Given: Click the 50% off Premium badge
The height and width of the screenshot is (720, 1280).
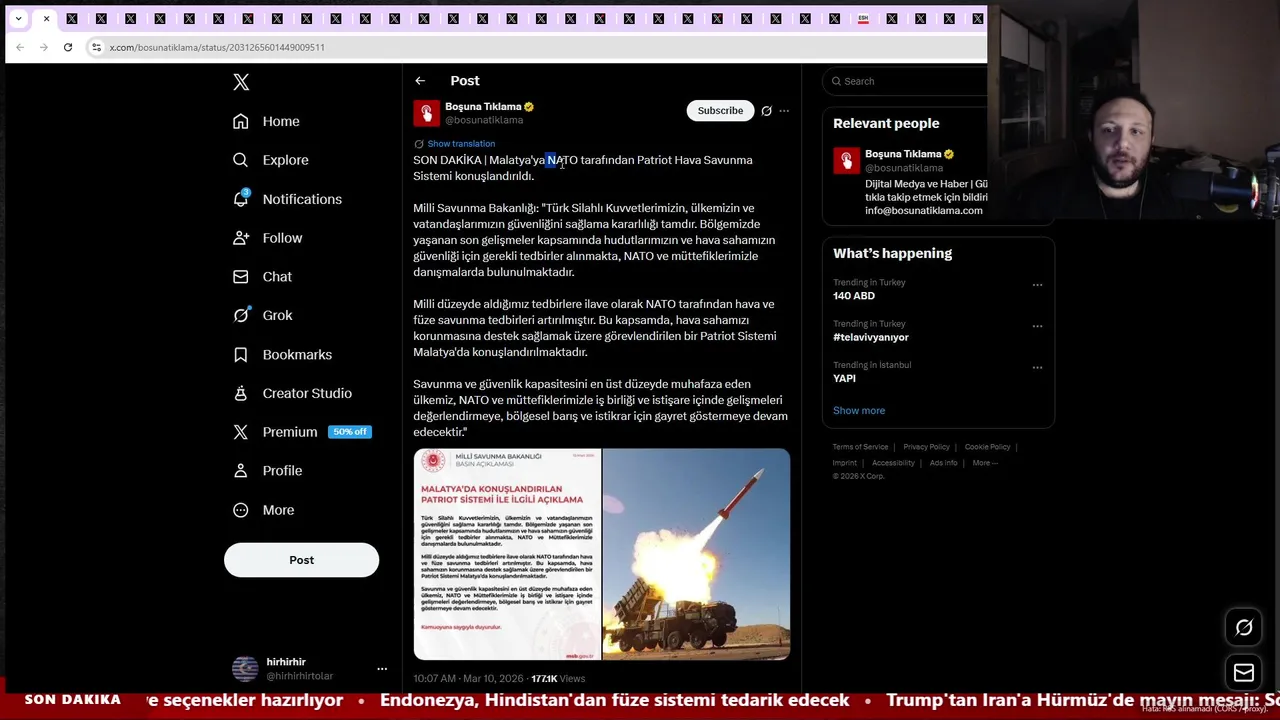Looking at the screenshot, I should pyautogui.click(x=350, y=432).
